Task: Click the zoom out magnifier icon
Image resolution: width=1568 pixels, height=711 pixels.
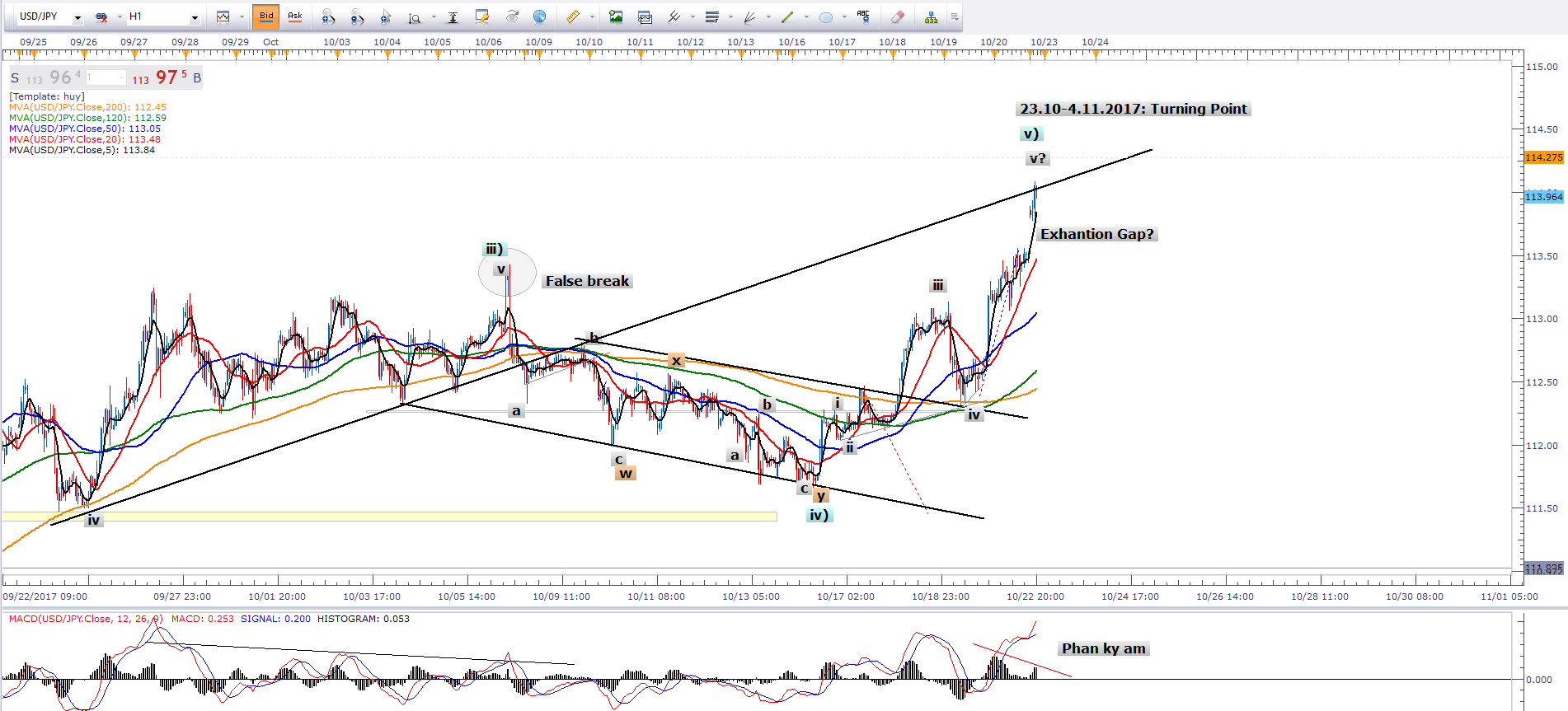Action: 357,16
